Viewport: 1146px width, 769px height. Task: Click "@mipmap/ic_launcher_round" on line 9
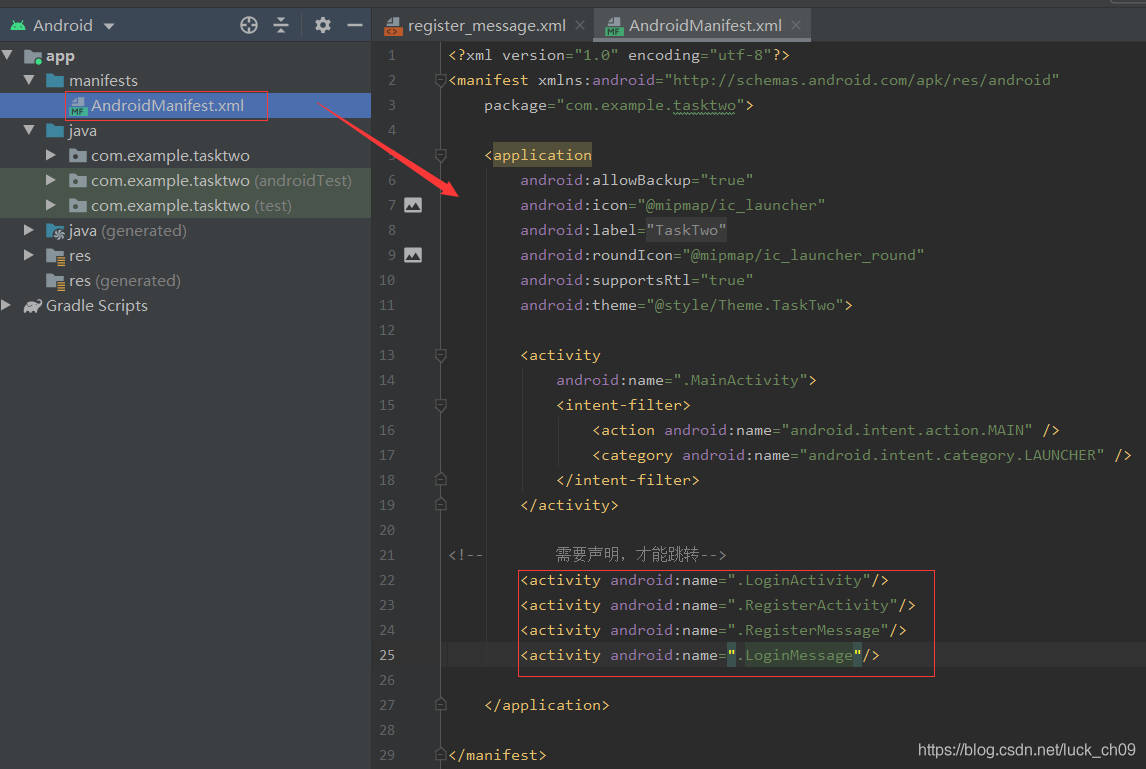coord(803,255)
